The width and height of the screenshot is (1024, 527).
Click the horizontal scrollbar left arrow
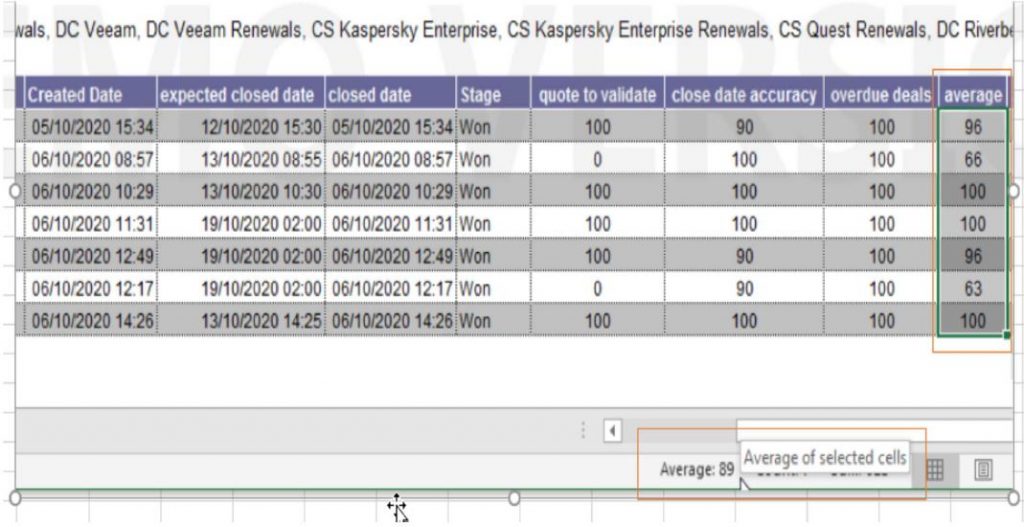pos(613,431)
